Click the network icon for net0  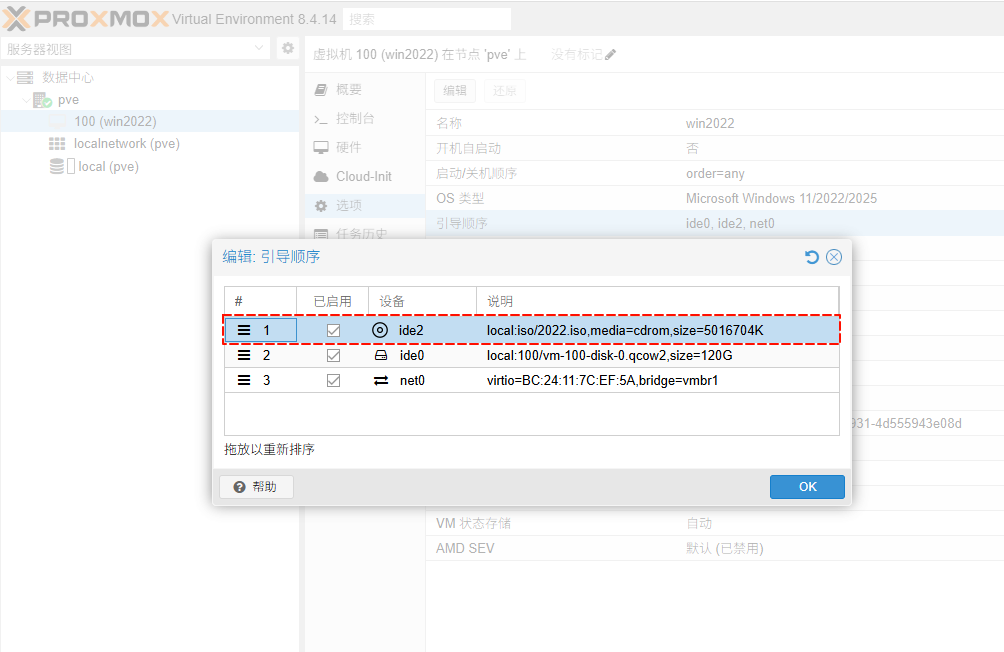coord(380,380)
